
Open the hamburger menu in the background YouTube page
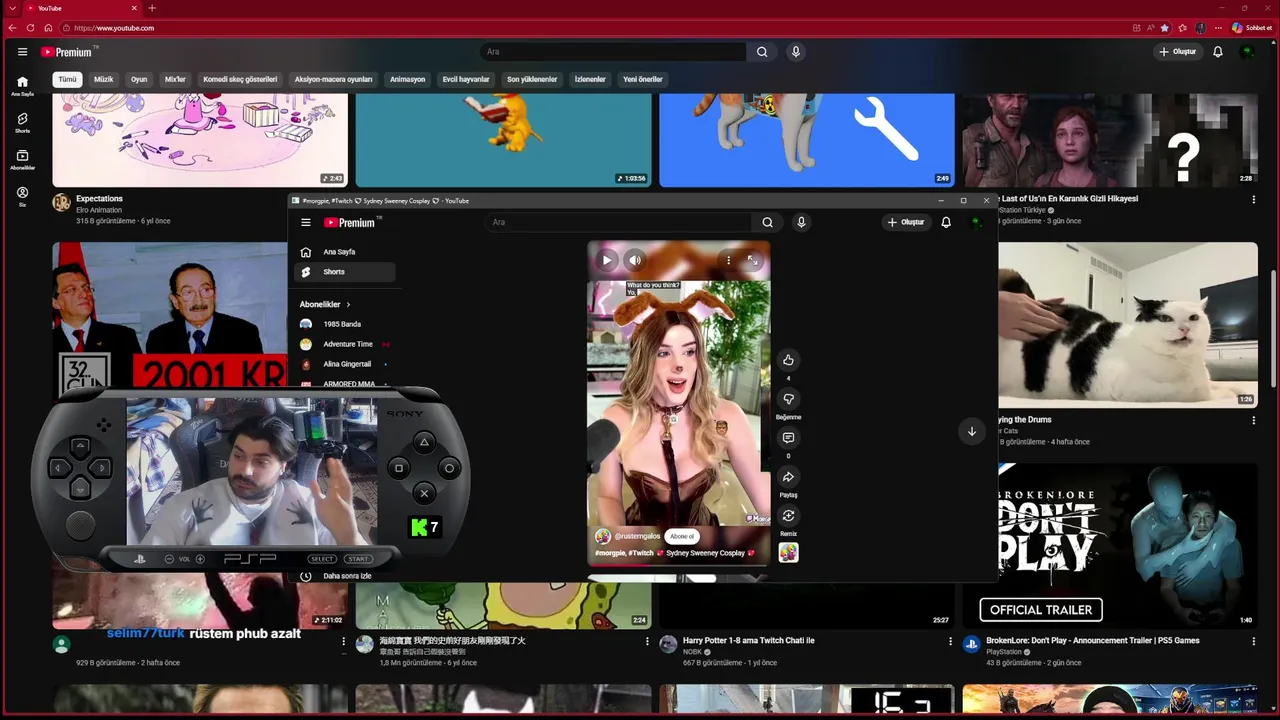[22, 52]
